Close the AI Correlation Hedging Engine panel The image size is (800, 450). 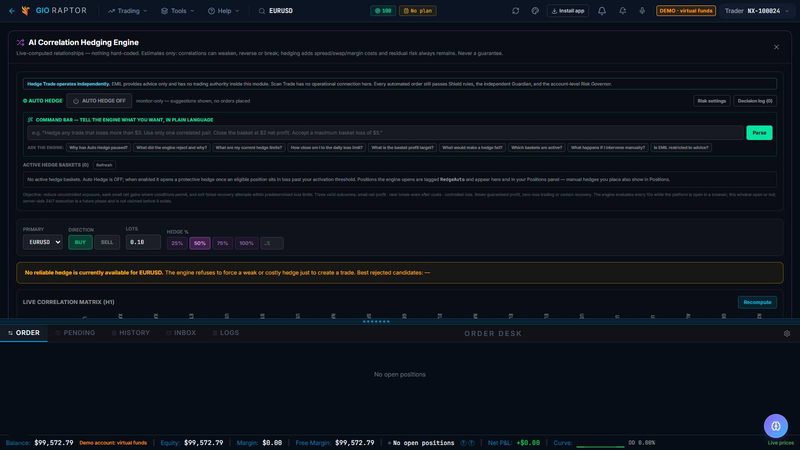click(776, 47)
